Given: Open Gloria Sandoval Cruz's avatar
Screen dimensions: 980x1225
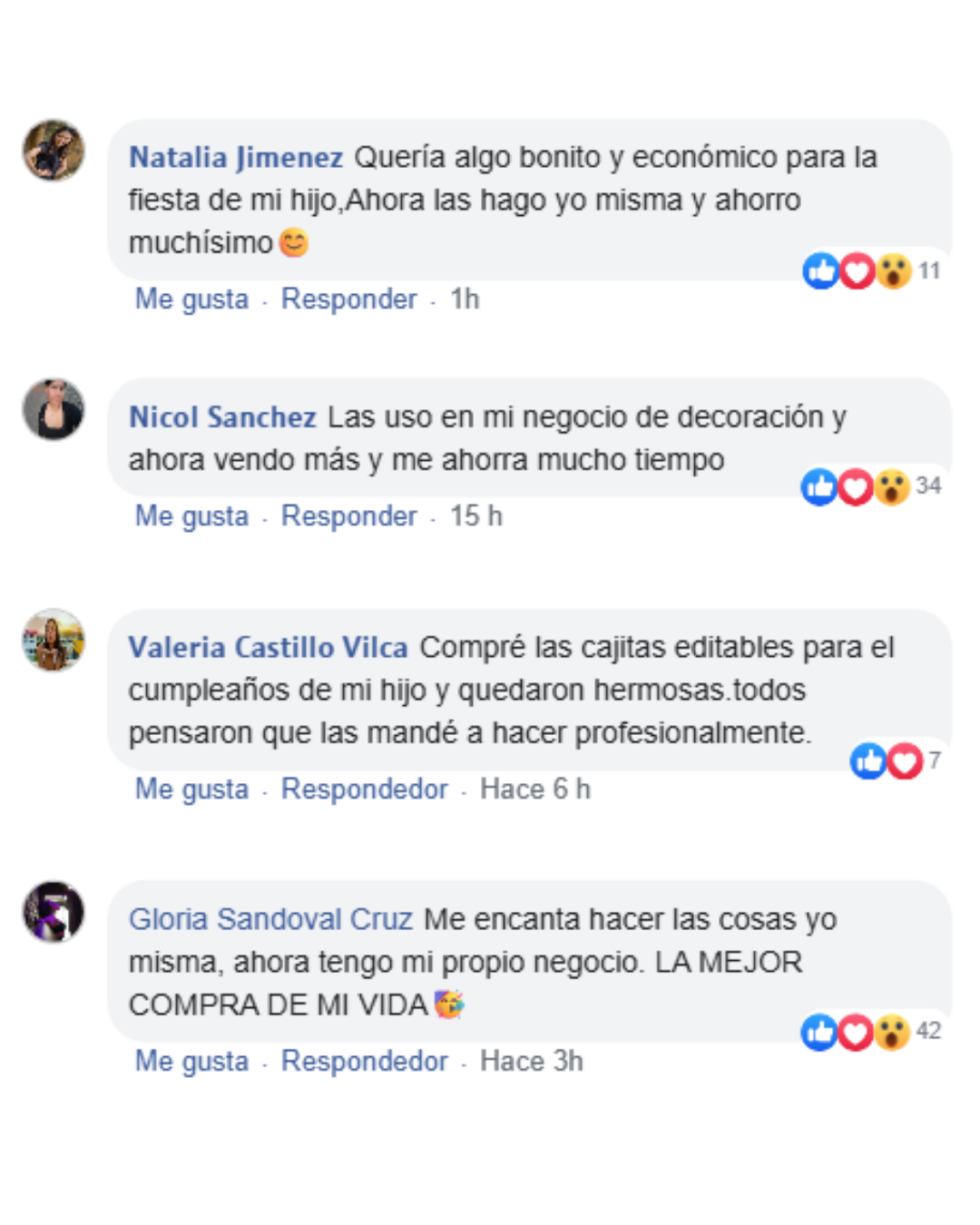Looking at the screenshot, I should coord(54,911).
